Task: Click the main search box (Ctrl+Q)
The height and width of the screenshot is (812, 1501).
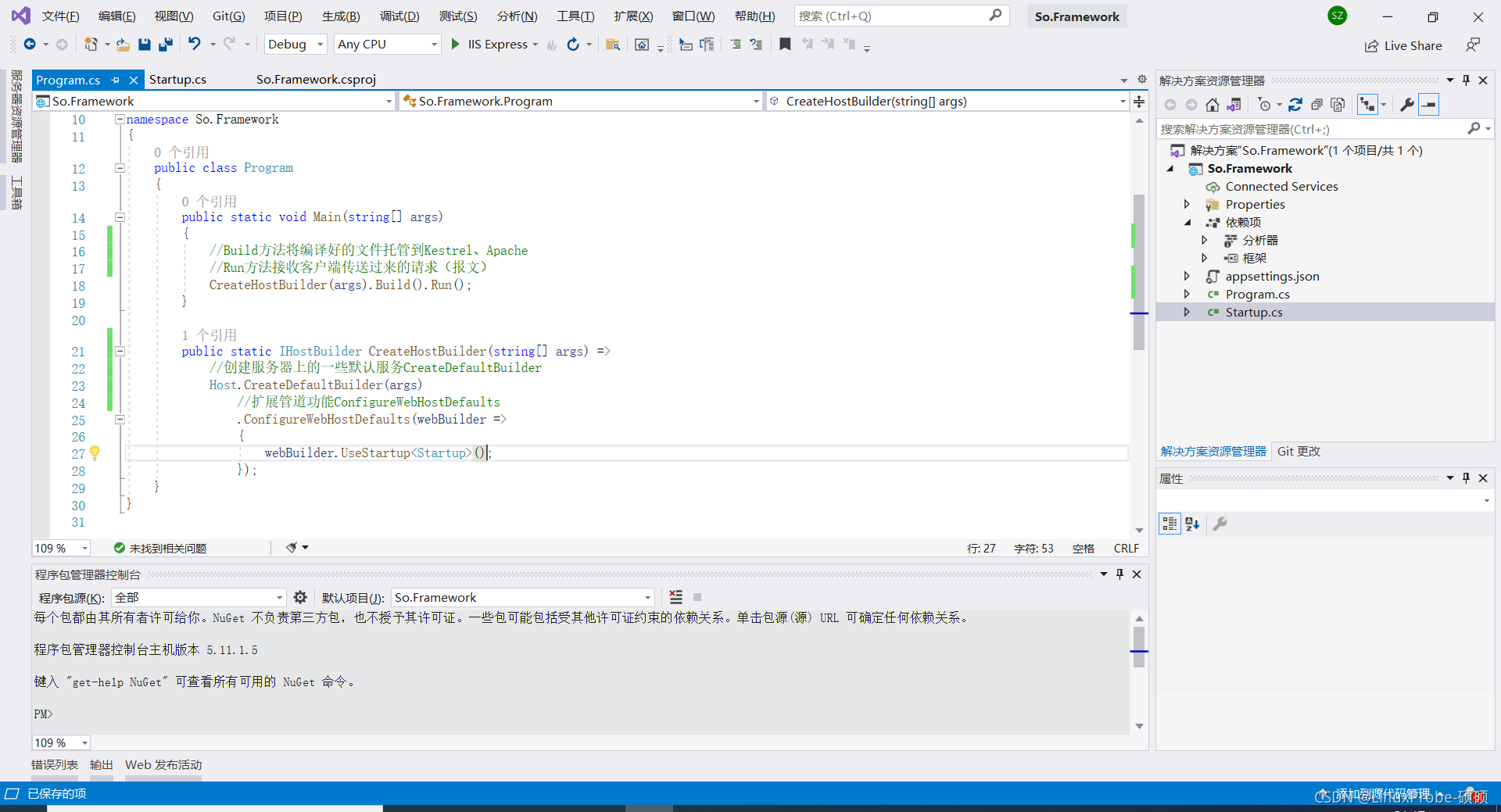Action: (901, 16)
